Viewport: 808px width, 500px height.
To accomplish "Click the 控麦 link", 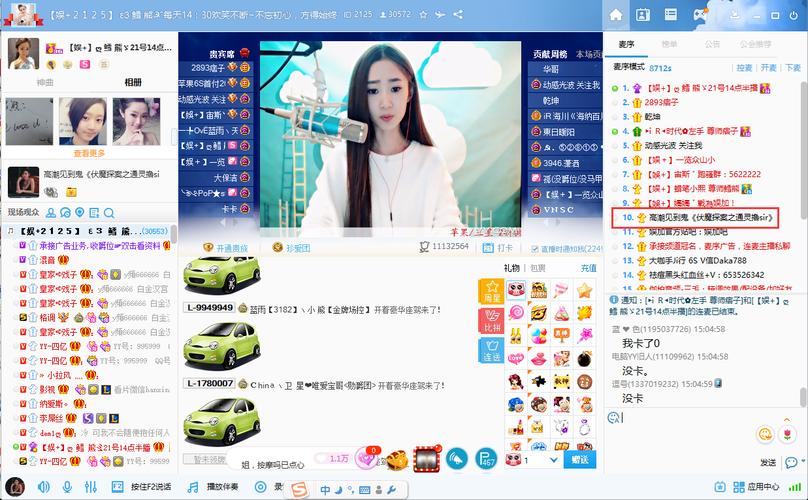I will [744, 68].
